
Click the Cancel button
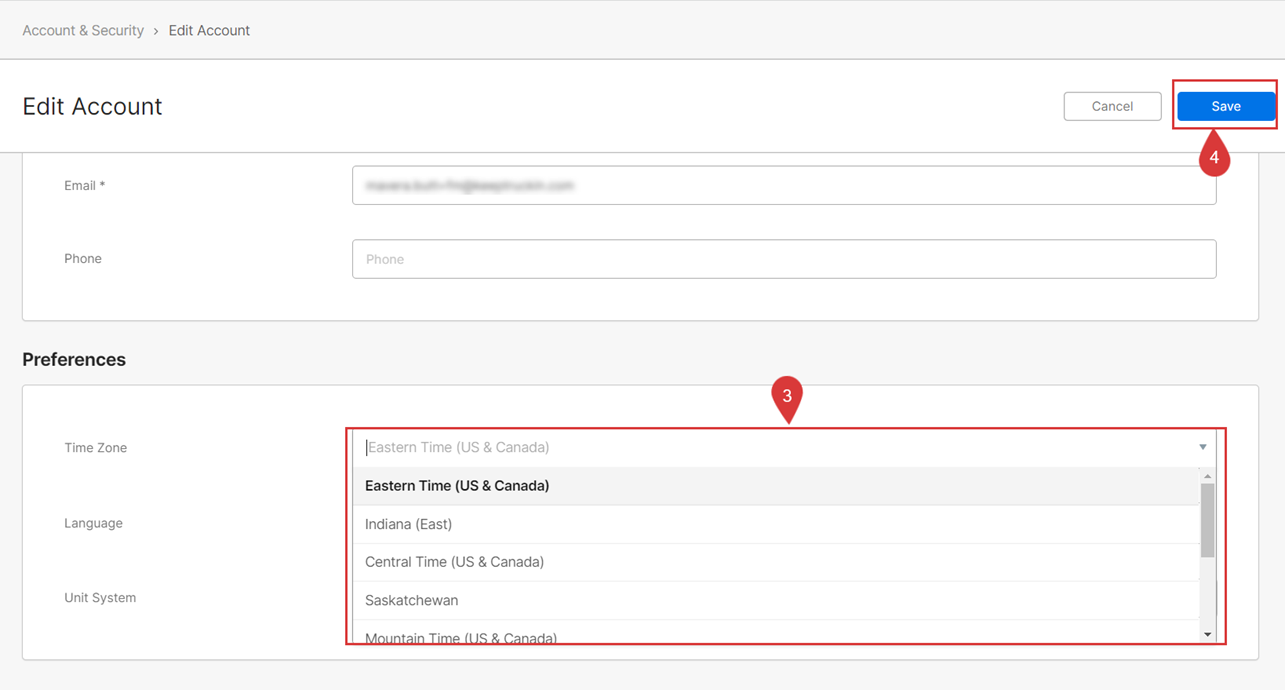pyautogui.click(x=1112, y=106)
